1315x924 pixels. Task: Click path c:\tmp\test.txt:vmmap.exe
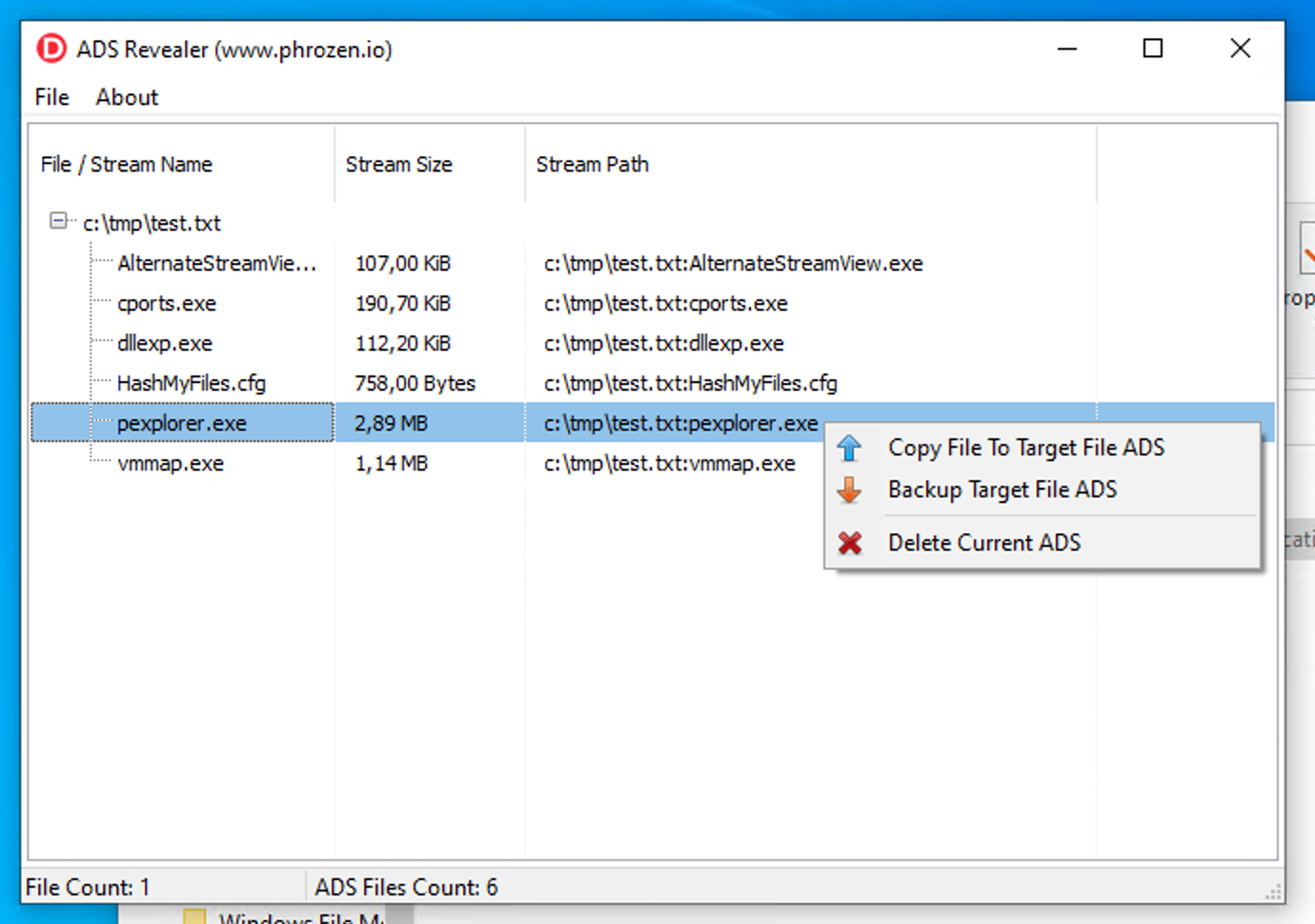pos(670,463)
